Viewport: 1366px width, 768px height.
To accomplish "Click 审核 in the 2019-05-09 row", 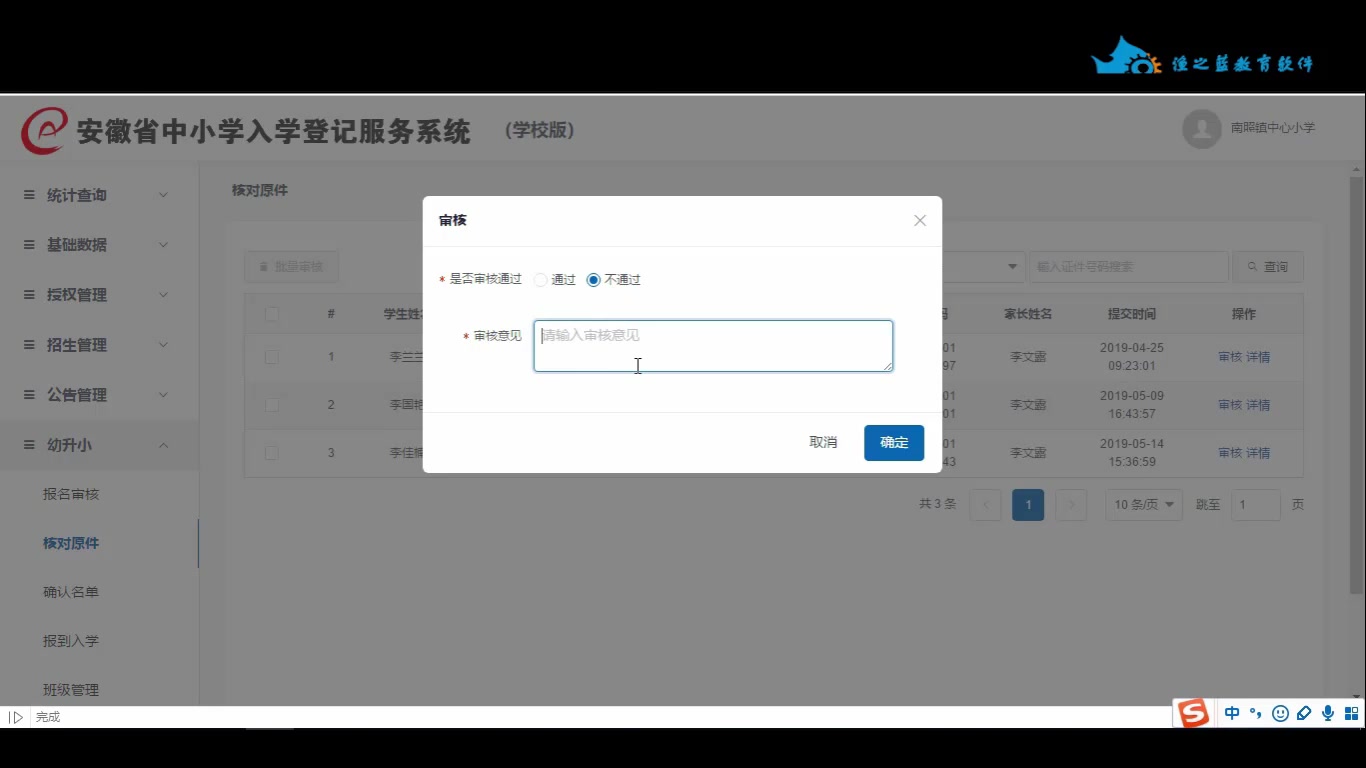I will 1230,405.
